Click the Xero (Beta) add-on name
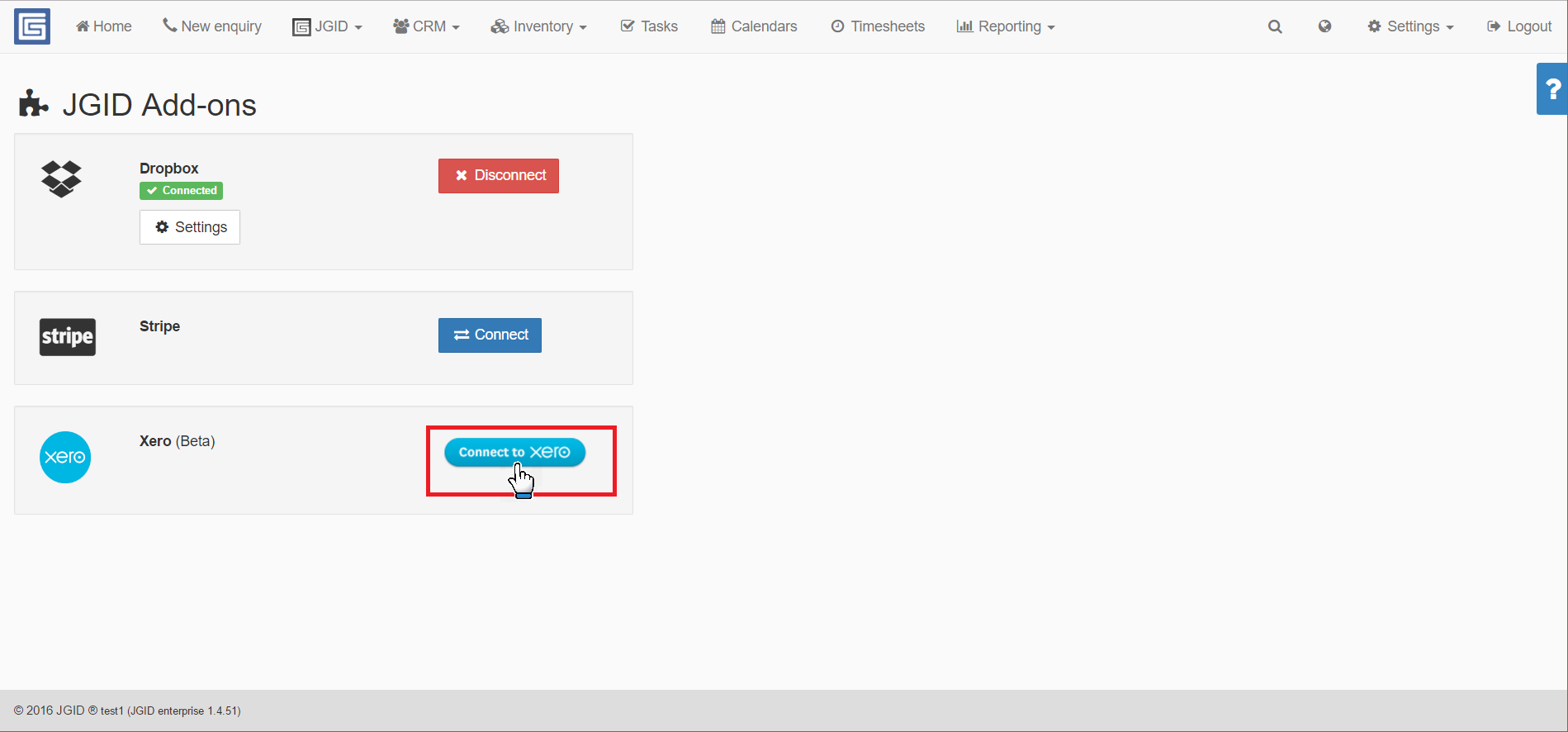The height and width of the screenshot is (732, 1568). tap(178, 441)
